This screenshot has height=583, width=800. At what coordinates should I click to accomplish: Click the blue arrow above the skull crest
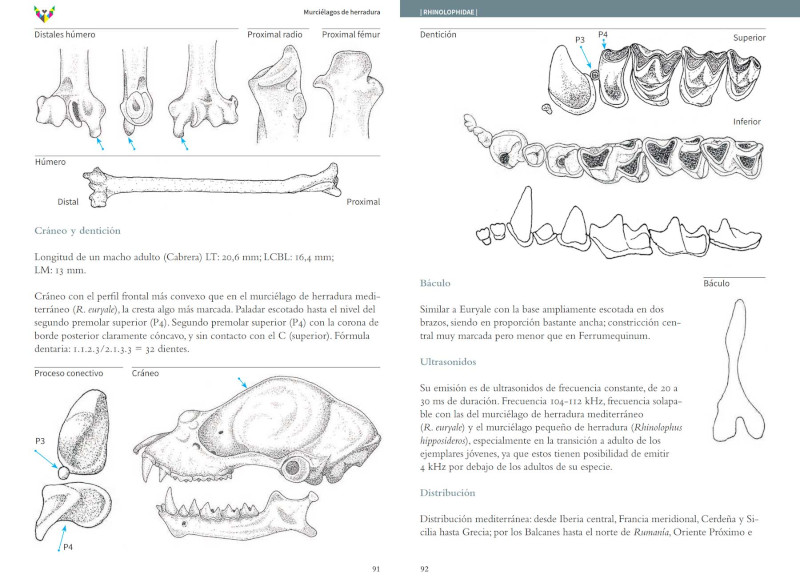(241, 383)
